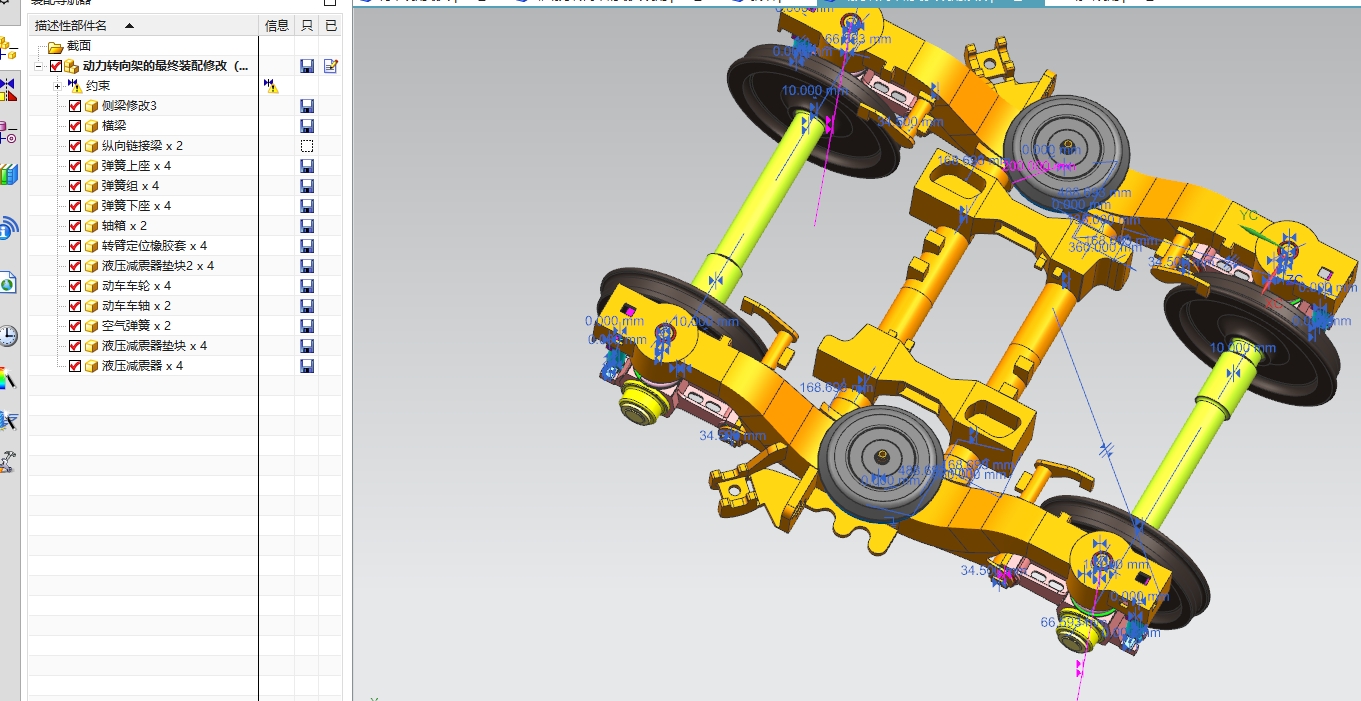1361x701 pixels.
Task: Click the cube part icon of 横梁
Action: coord(91,126)
